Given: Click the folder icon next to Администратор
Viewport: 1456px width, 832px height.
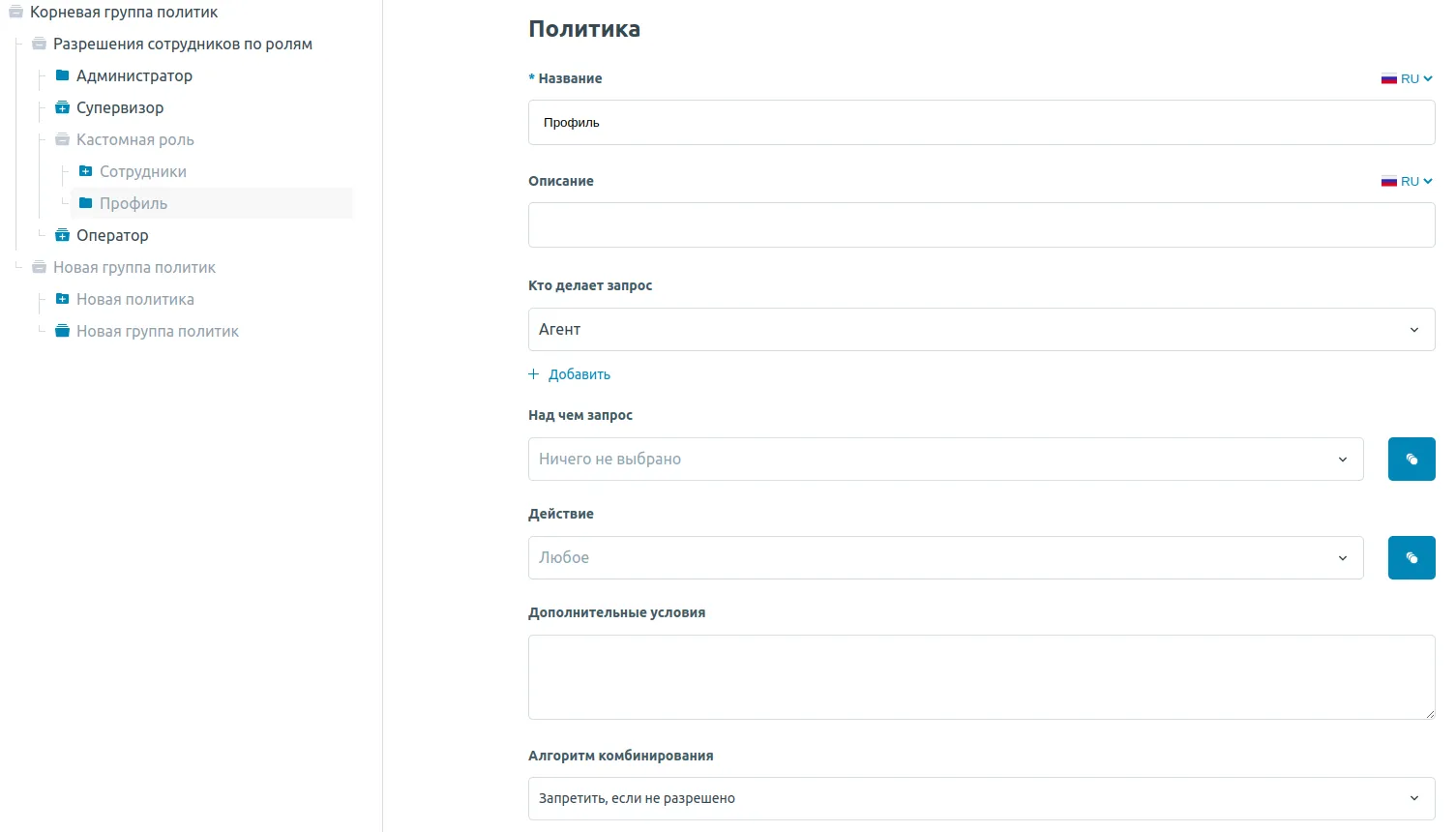Looking at the screenshot, I should (62, 75).
